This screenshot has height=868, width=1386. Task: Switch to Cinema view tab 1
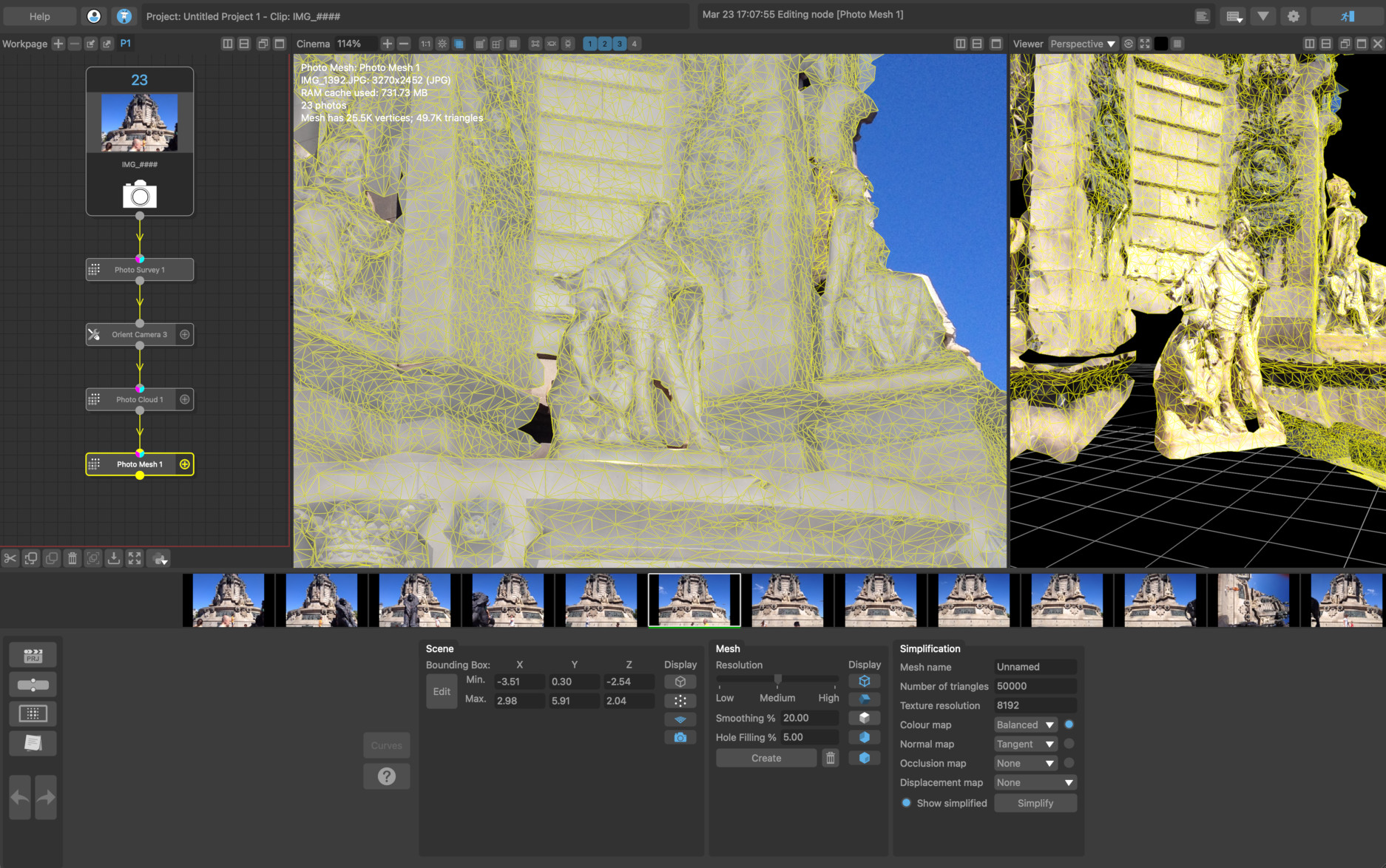click(589, 44)
